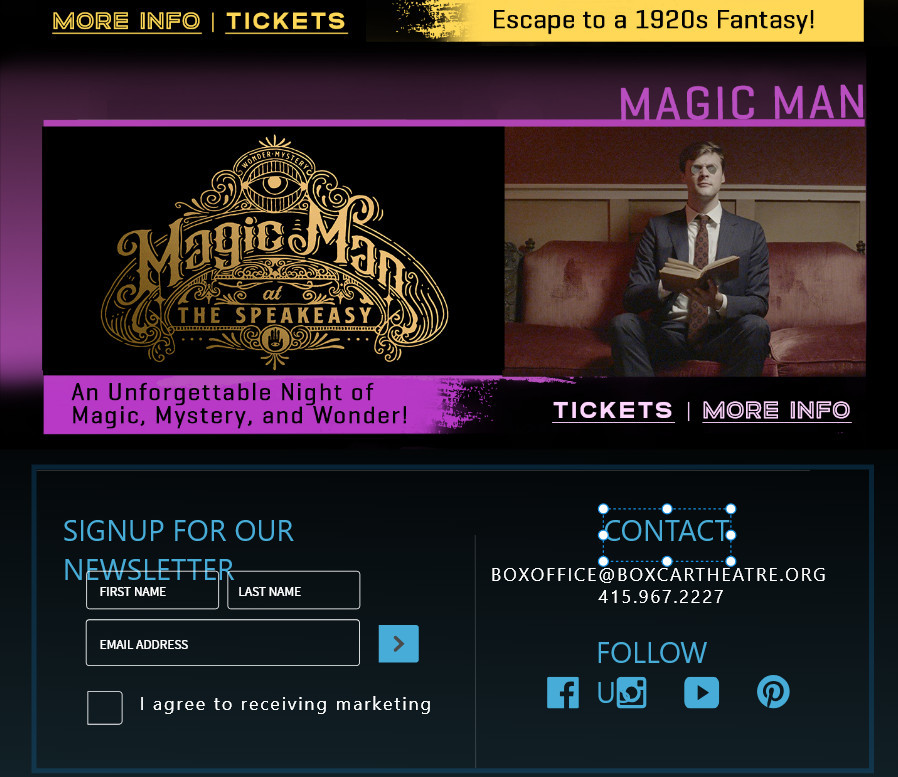898x777 pixels.
Task: Open the yellow TICKETS link
Action: tap(286, 21)
